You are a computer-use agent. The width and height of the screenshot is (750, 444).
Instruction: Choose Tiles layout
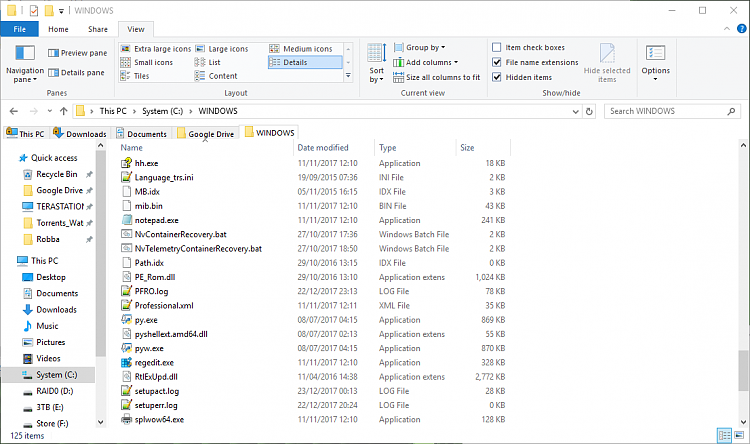pyautogui.click(x=135, y=76)
